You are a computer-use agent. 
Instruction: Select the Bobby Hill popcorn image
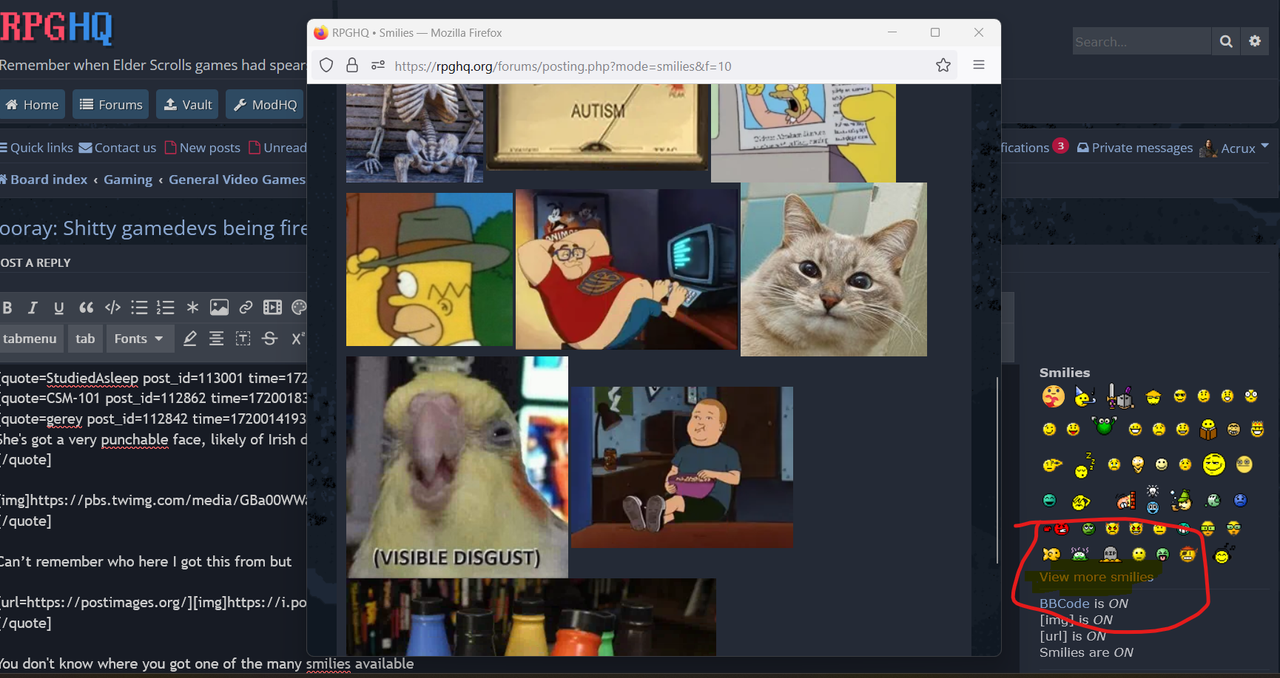pyautogui.click(x=682, y=467)
